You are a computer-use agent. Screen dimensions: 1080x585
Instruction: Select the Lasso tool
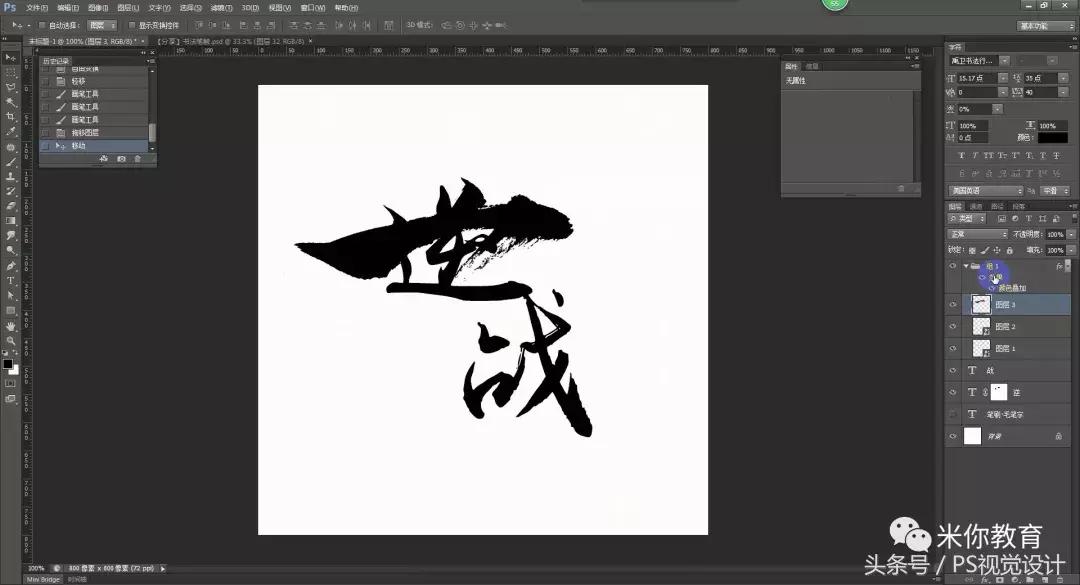[x=10, y=88]
